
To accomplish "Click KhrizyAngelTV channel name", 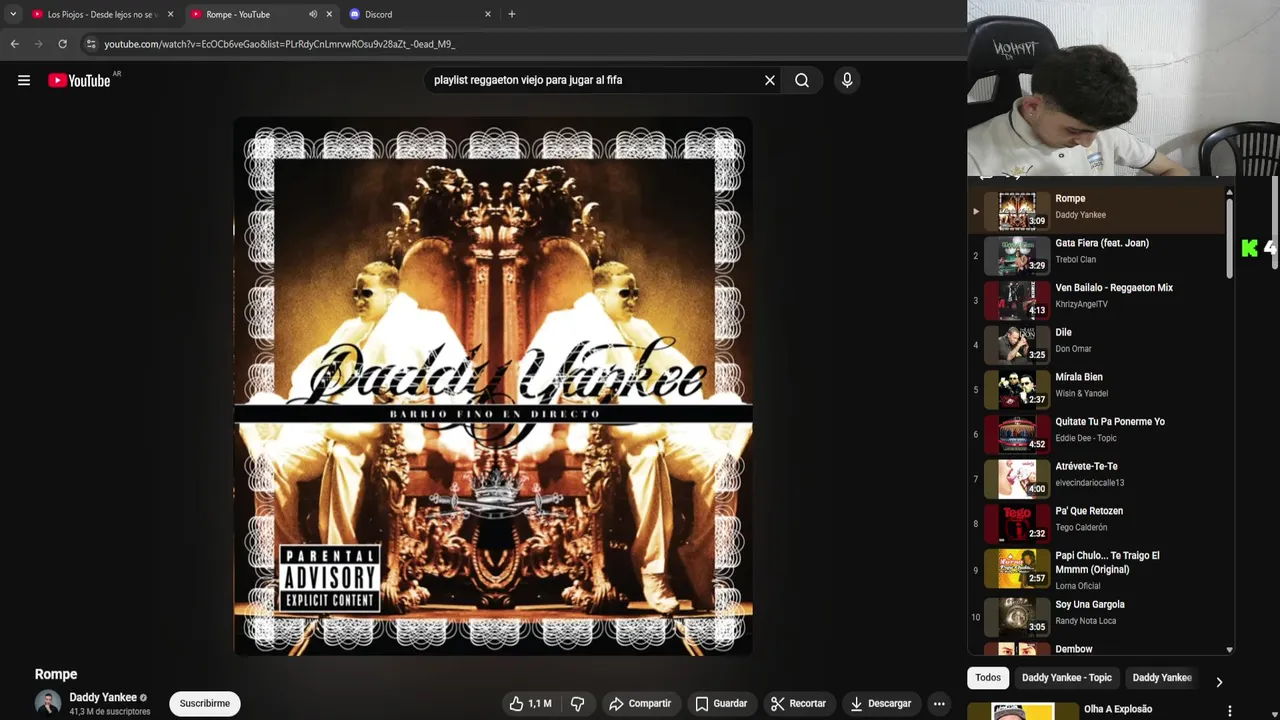I will point(1081,304).
